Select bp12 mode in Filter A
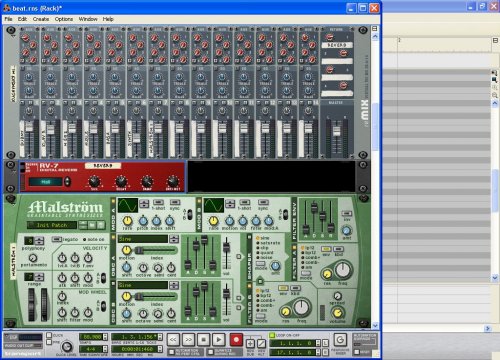 [310, 253]
